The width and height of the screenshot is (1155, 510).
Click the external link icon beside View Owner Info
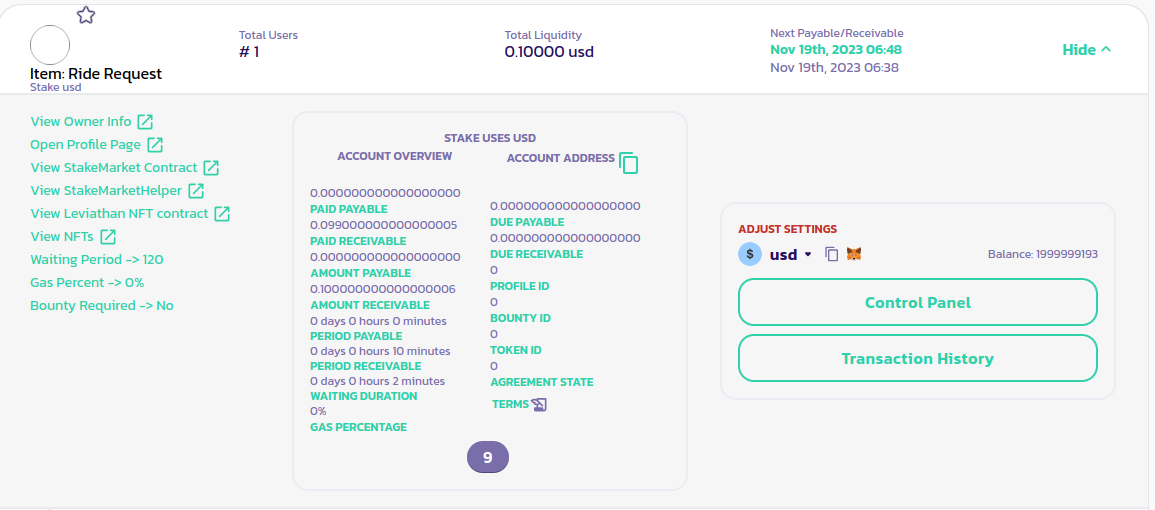point(145,122)
